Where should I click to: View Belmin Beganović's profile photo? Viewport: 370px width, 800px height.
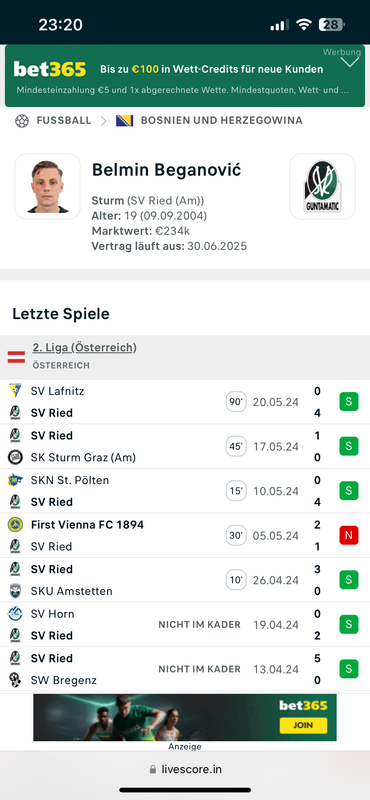47,186
